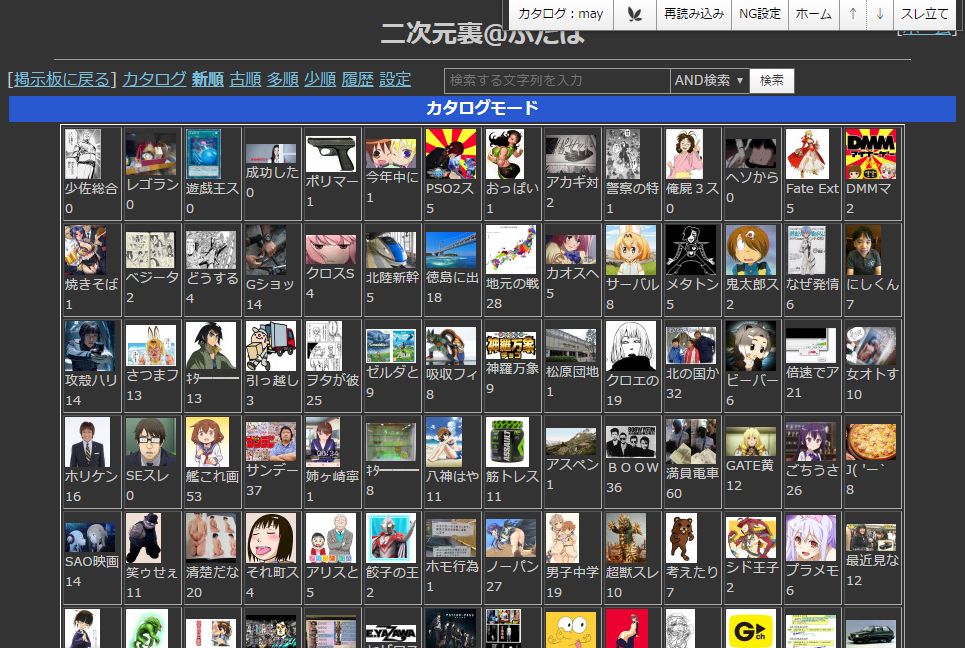This screenshot has width=965, height=648.
Task: Sort catalog by 古順 (oldest)
Action: pyautogui.click(x=245, y=79)
